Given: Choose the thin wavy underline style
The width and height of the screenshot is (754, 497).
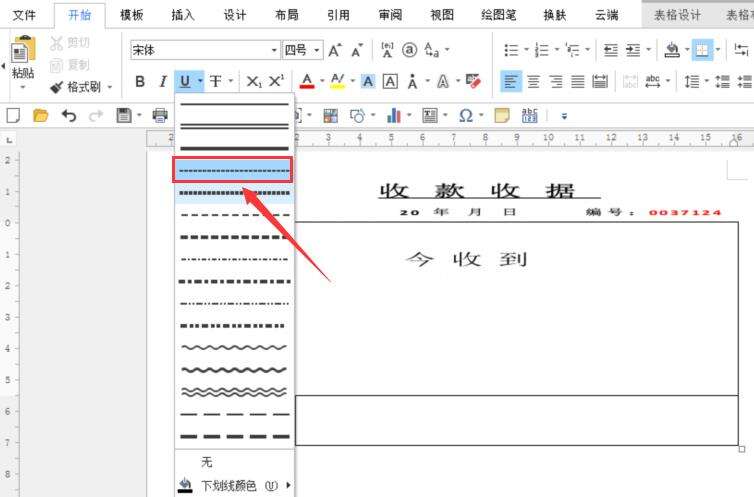Looking at the screenshot, I should click(x=234, y=347).
